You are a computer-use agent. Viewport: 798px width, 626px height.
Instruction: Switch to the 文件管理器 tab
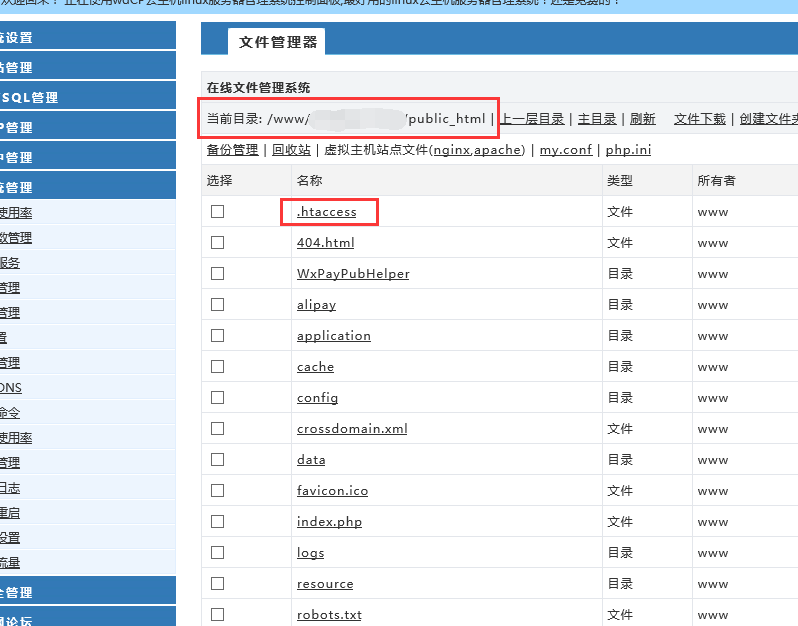coord(277,41)
